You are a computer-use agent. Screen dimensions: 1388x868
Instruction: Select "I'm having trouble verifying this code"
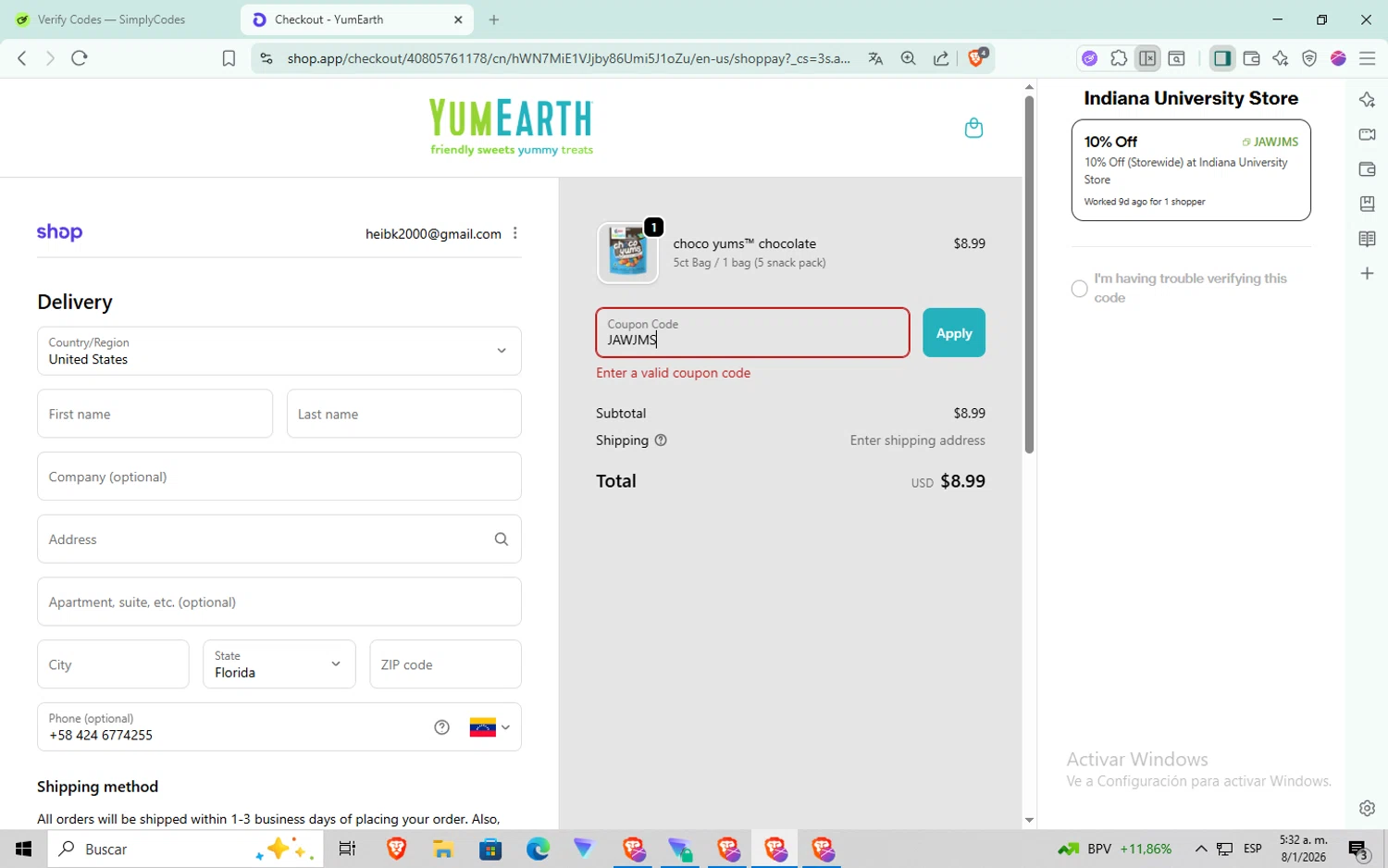(x=1079, y=289)
